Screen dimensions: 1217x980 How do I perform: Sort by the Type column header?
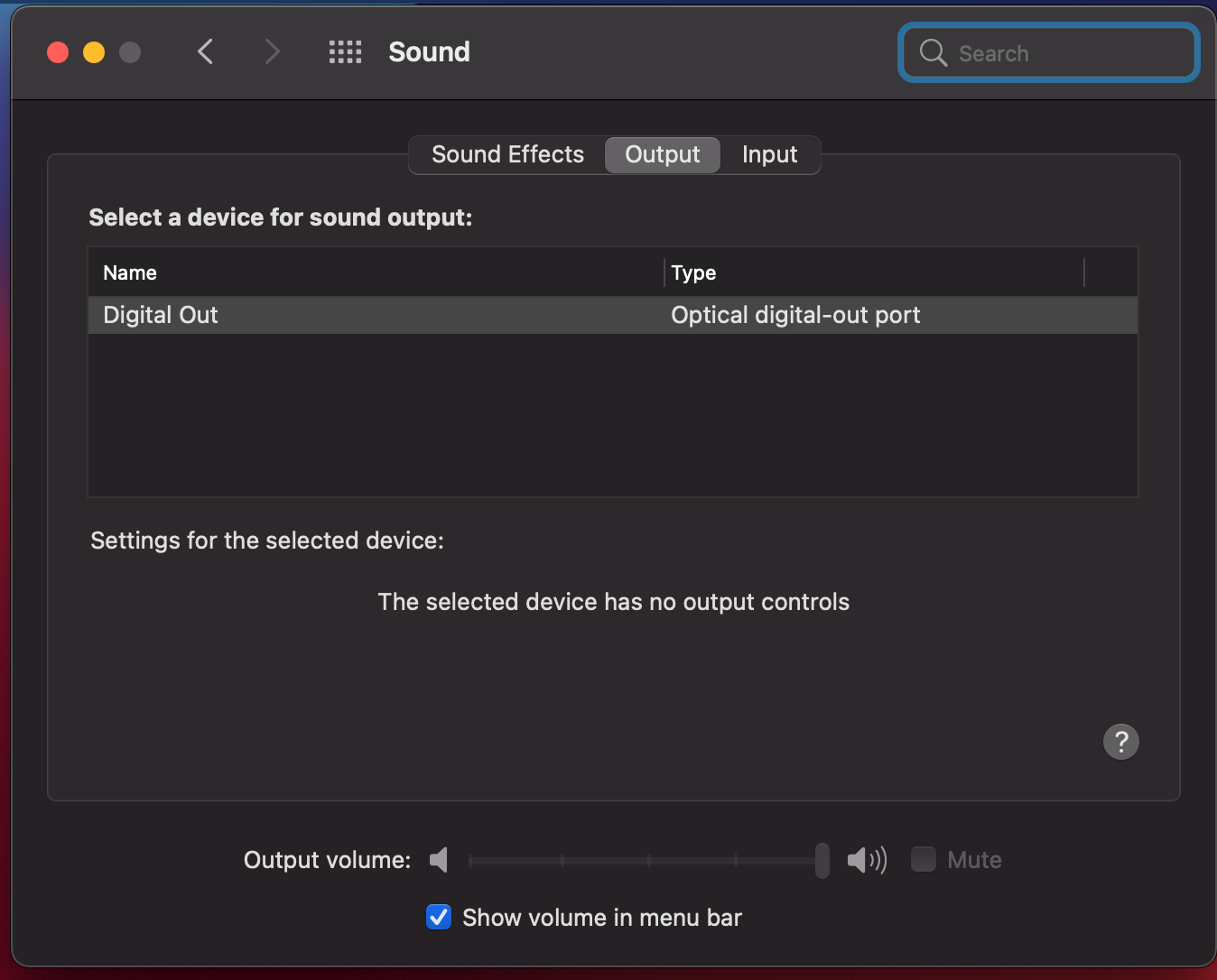point(874,273)
